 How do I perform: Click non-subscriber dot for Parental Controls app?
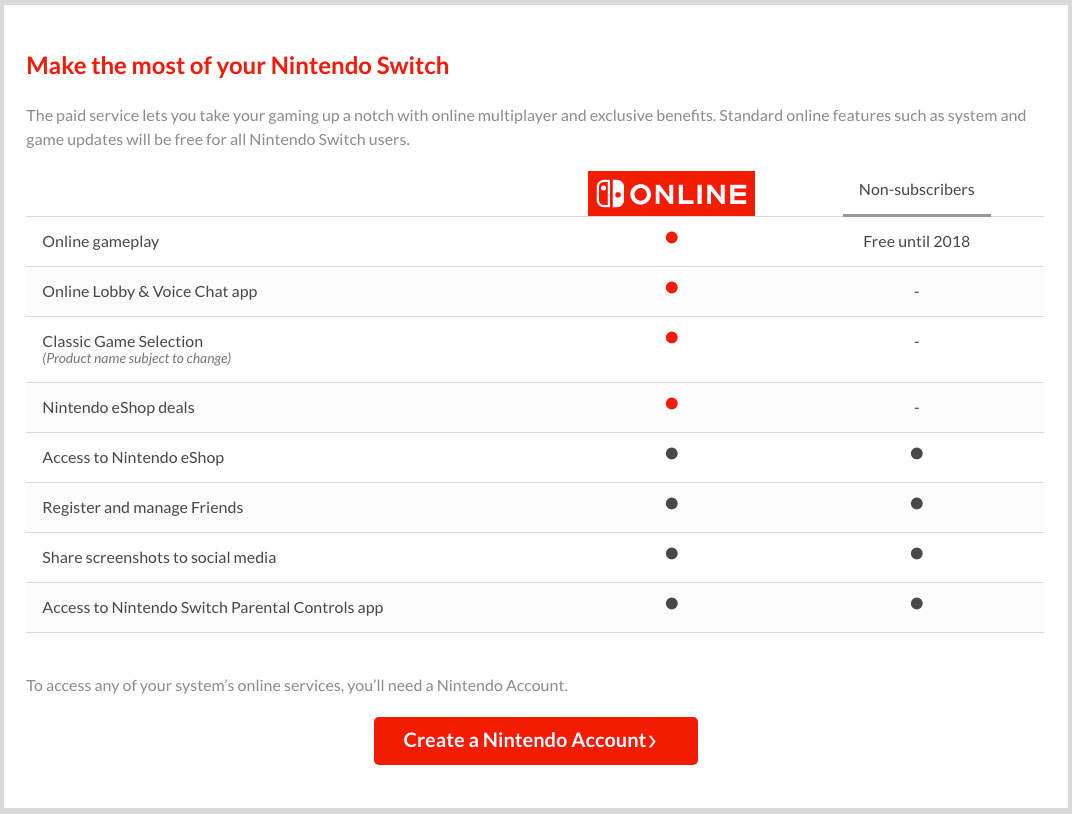click(916, 604)
